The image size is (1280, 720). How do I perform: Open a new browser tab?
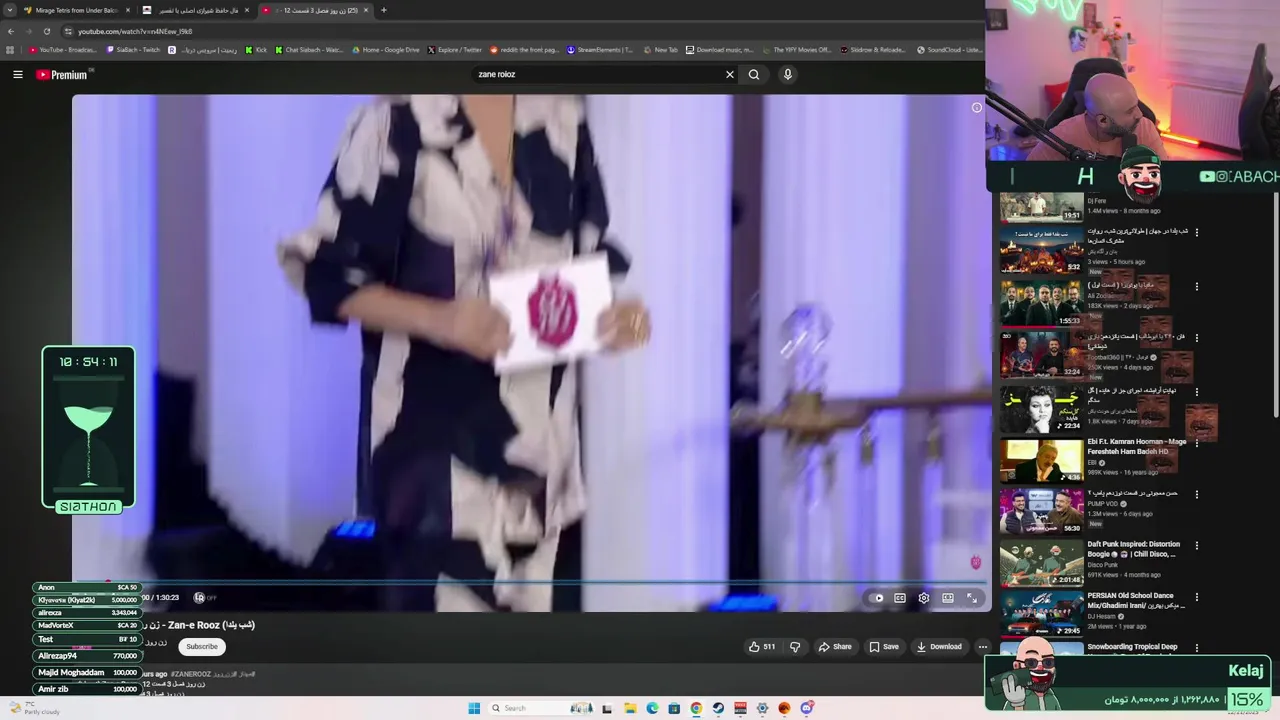[384, 10]
